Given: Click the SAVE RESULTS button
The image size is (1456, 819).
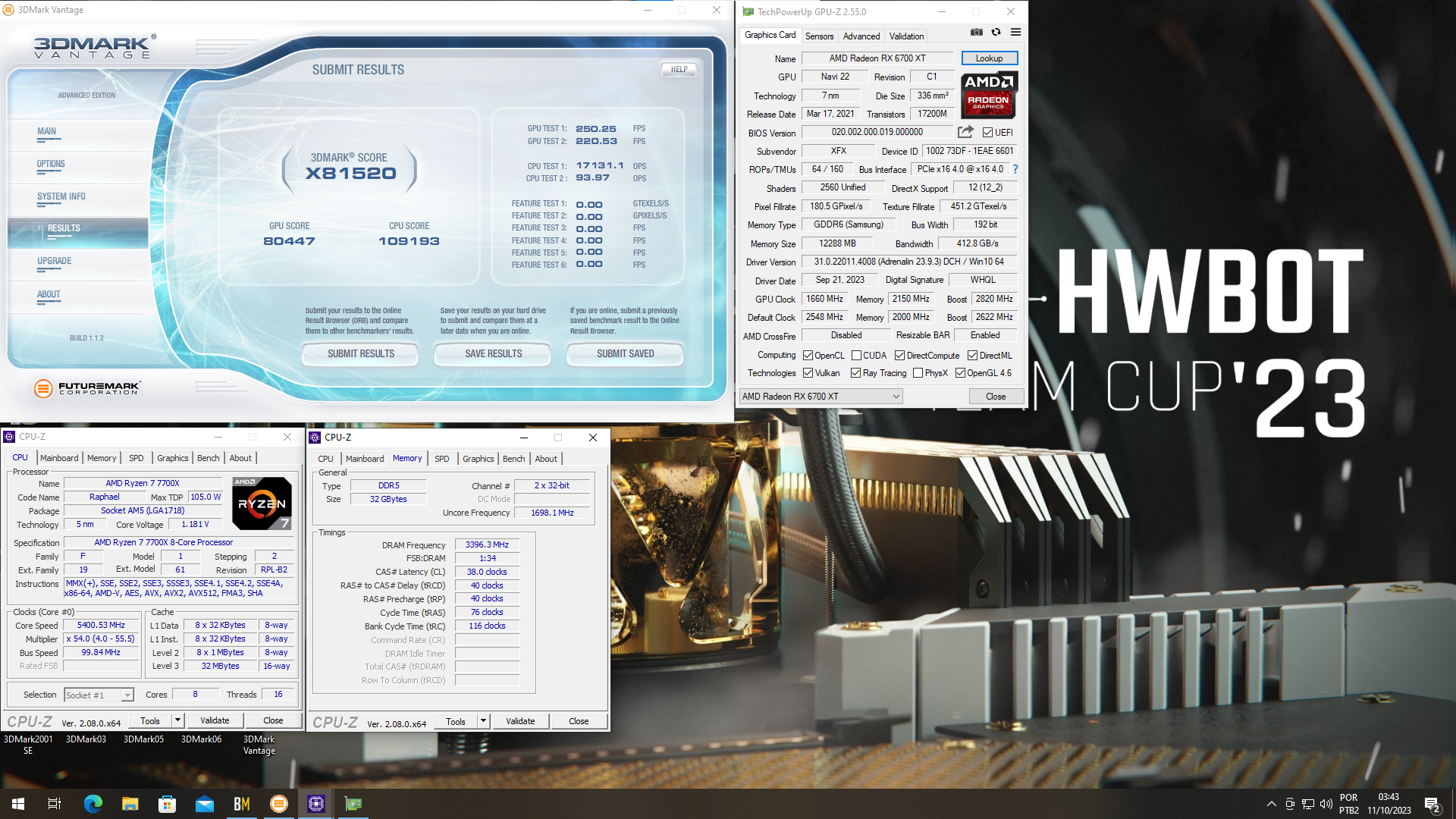Looking at the screenshot, I should tap(494, 354).
